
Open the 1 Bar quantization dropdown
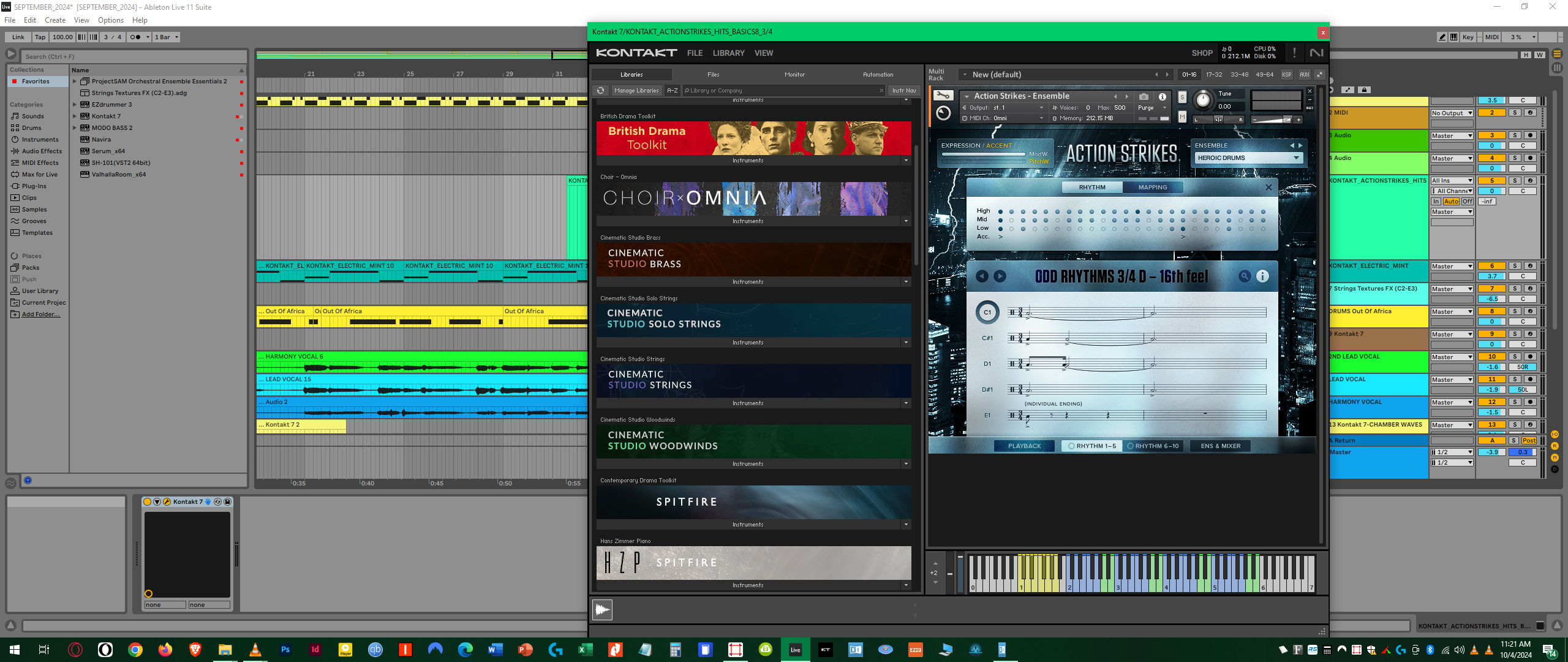(167, 37)
